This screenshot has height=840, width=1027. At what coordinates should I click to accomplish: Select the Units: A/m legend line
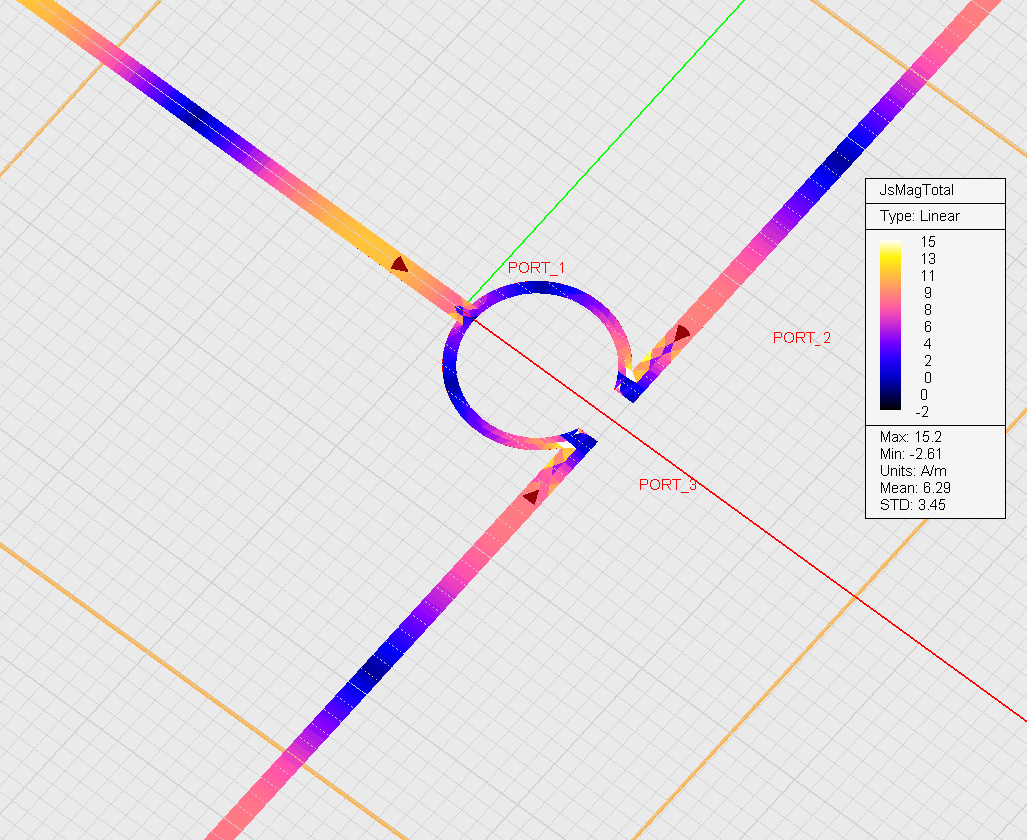coord(910,471)
